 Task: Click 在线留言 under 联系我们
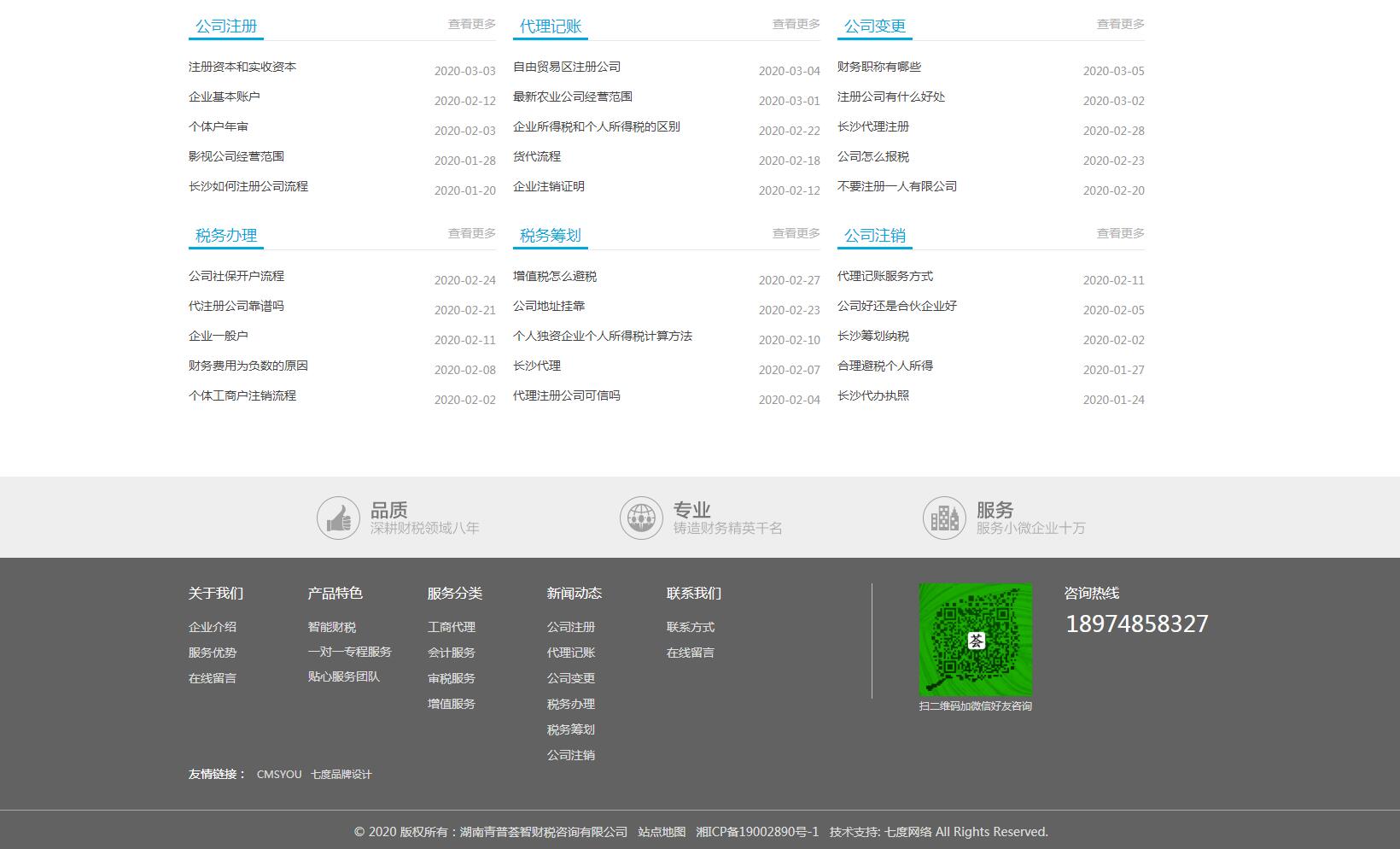tap(691, 653)
